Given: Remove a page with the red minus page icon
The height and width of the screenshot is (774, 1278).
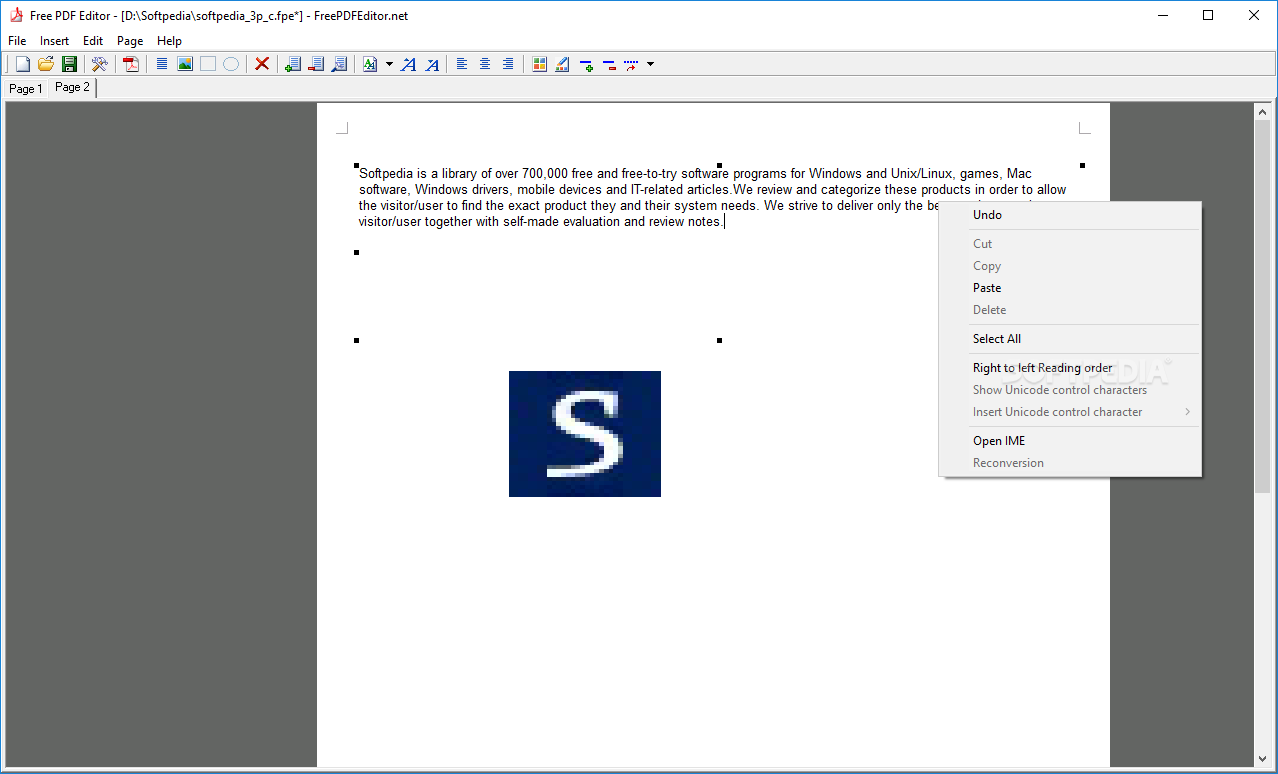Looking at the screenshot, I should [x=316, y=64].
